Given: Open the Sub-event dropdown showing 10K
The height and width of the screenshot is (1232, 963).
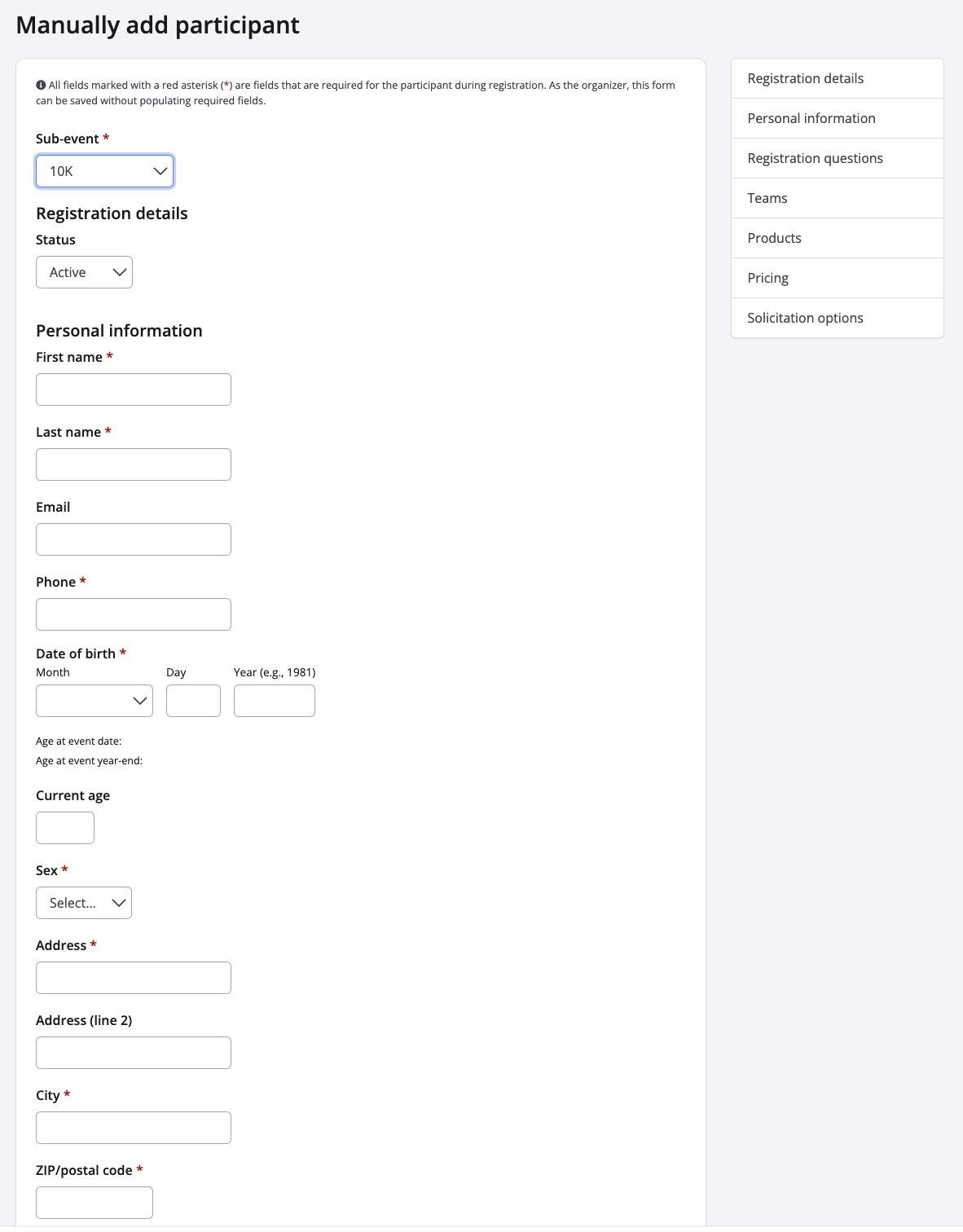Looking at the screenshot, I should pyautogui.click(x=104, y=171).
